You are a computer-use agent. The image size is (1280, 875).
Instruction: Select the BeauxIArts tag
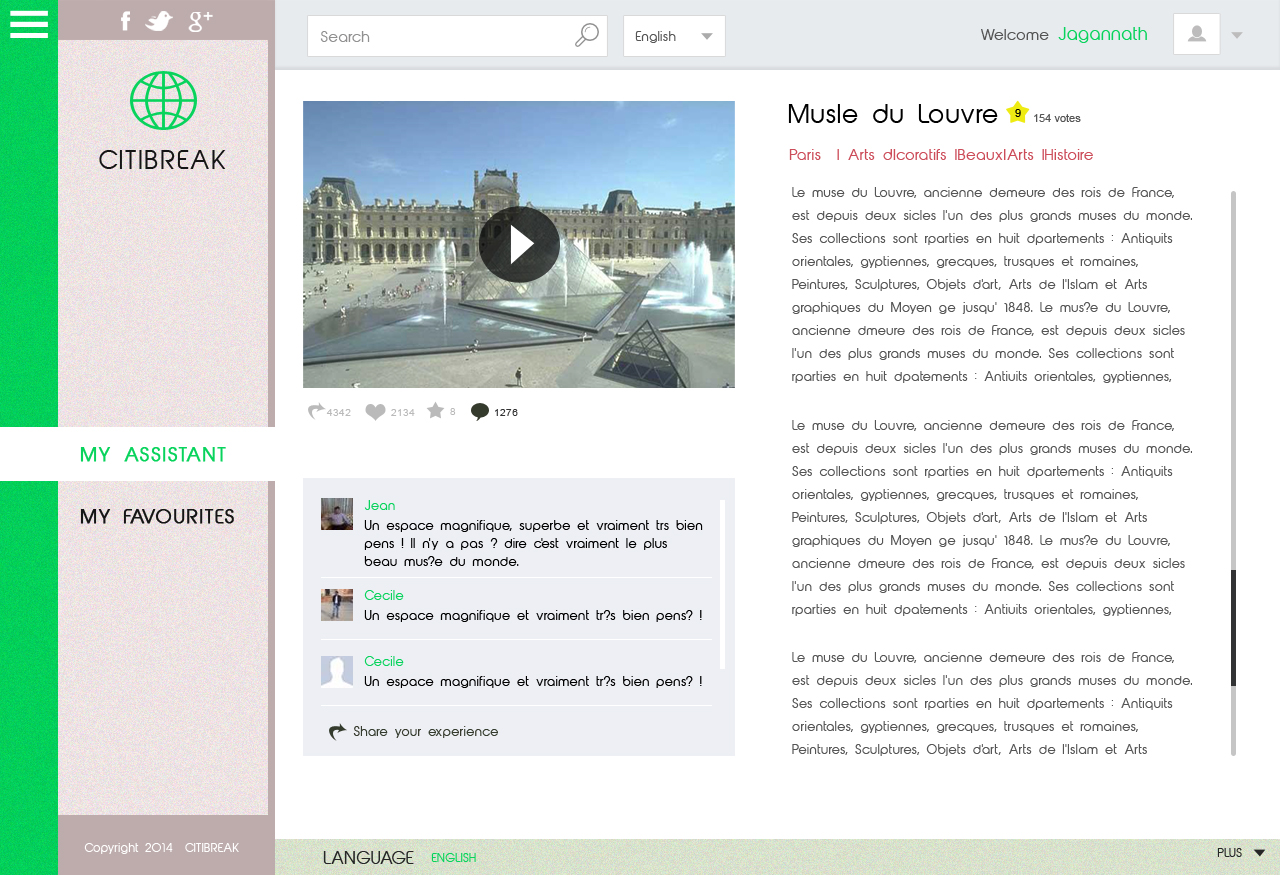pyautogui.click(x=996, y=154)
